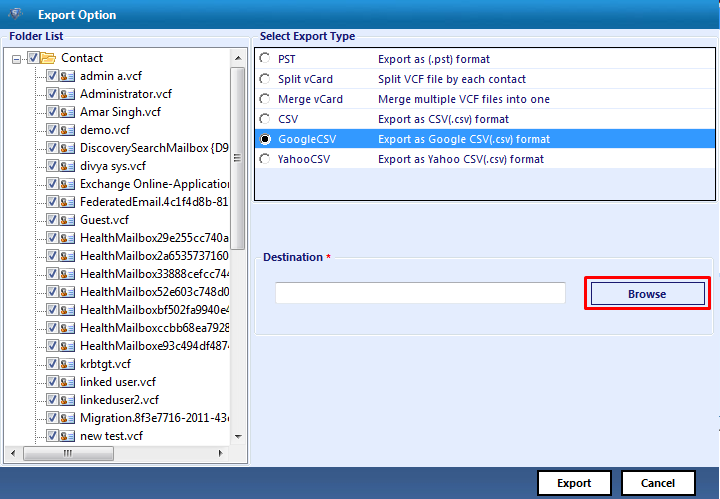Click 'Export as Google CSV(.csv) format' text
This screenshot has height=499, width=720.
tap(464, 139)
